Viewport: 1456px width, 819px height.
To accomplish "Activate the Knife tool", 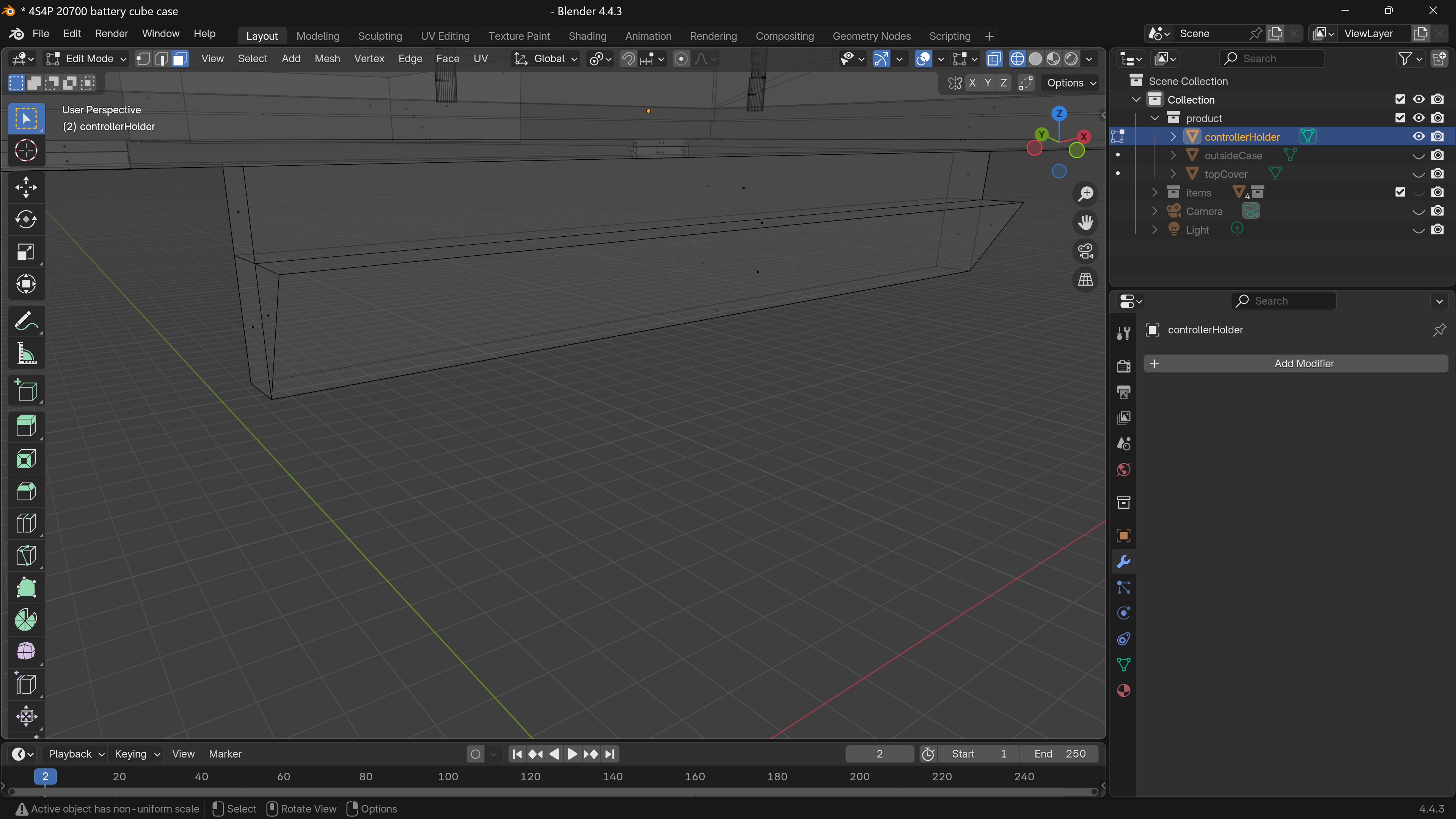I will (26, 556).
